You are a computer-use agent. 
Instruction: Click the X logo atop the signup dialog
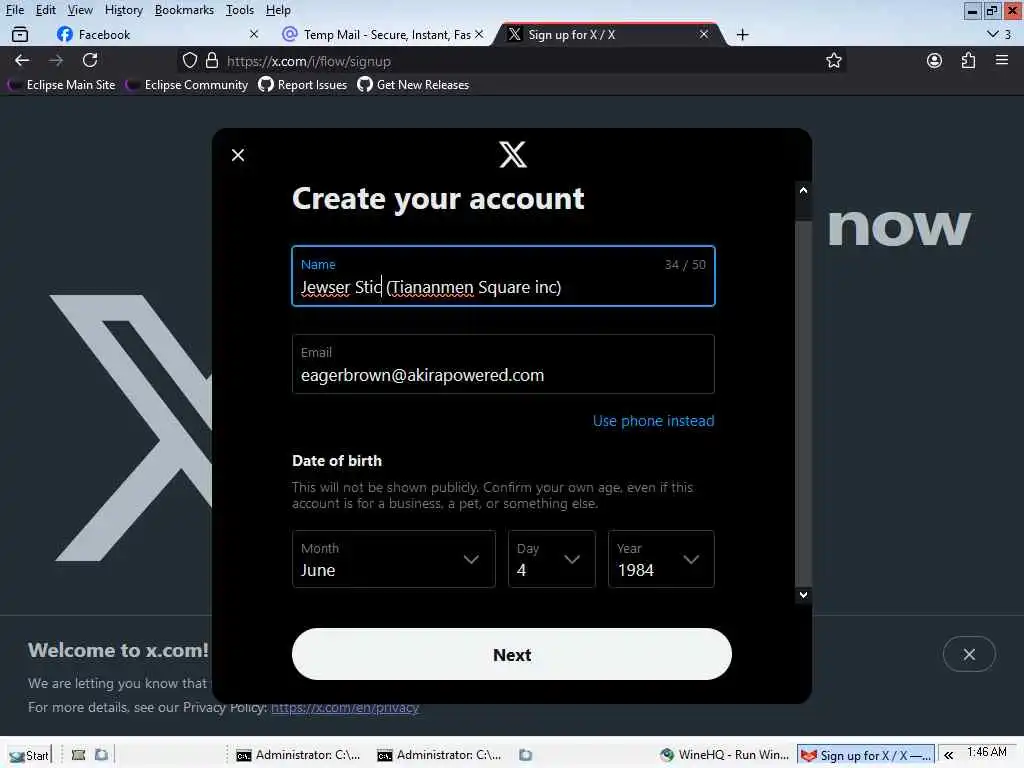click(x=513, y=155)
